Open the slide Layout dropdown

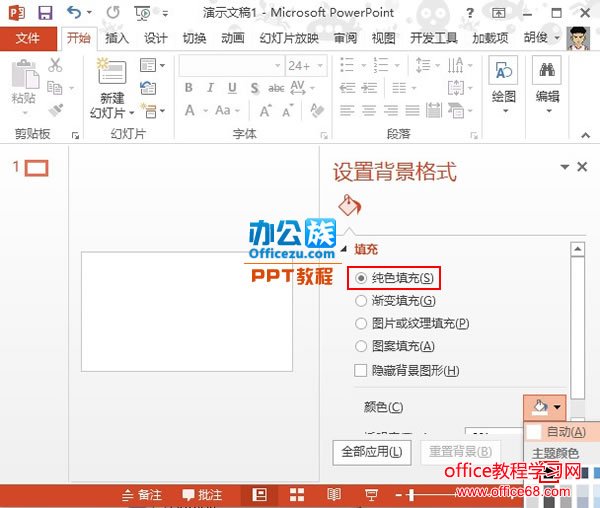coord(152,65)
